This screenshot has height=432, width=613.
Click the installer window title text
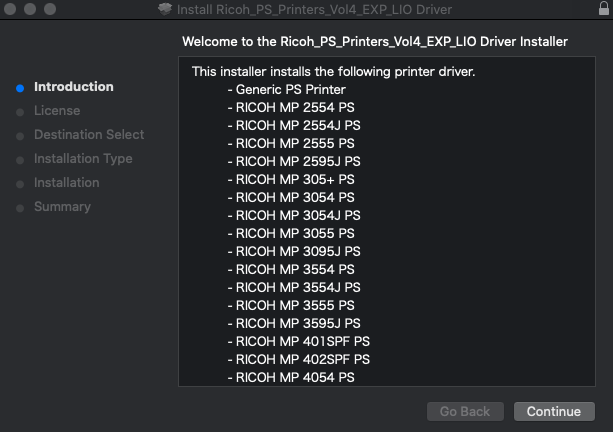coord(314,9)
